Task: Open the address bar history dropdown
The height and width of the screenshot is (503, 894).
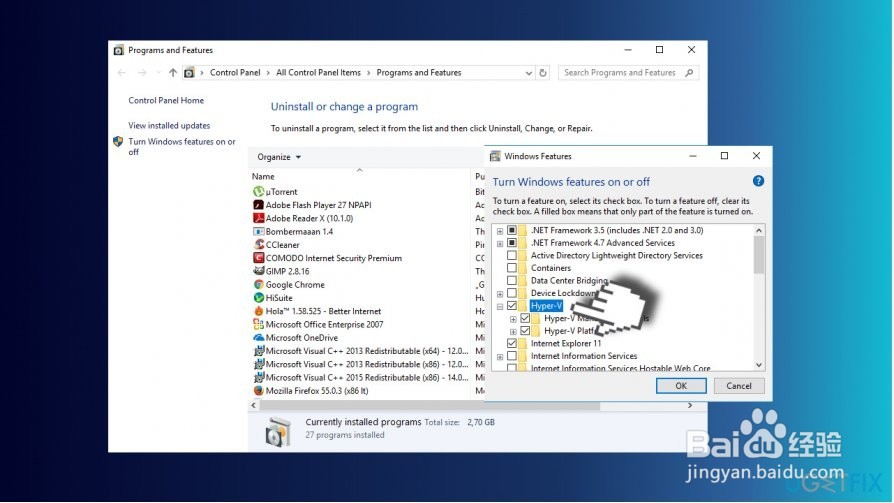Action: click(x=529, y=73)
